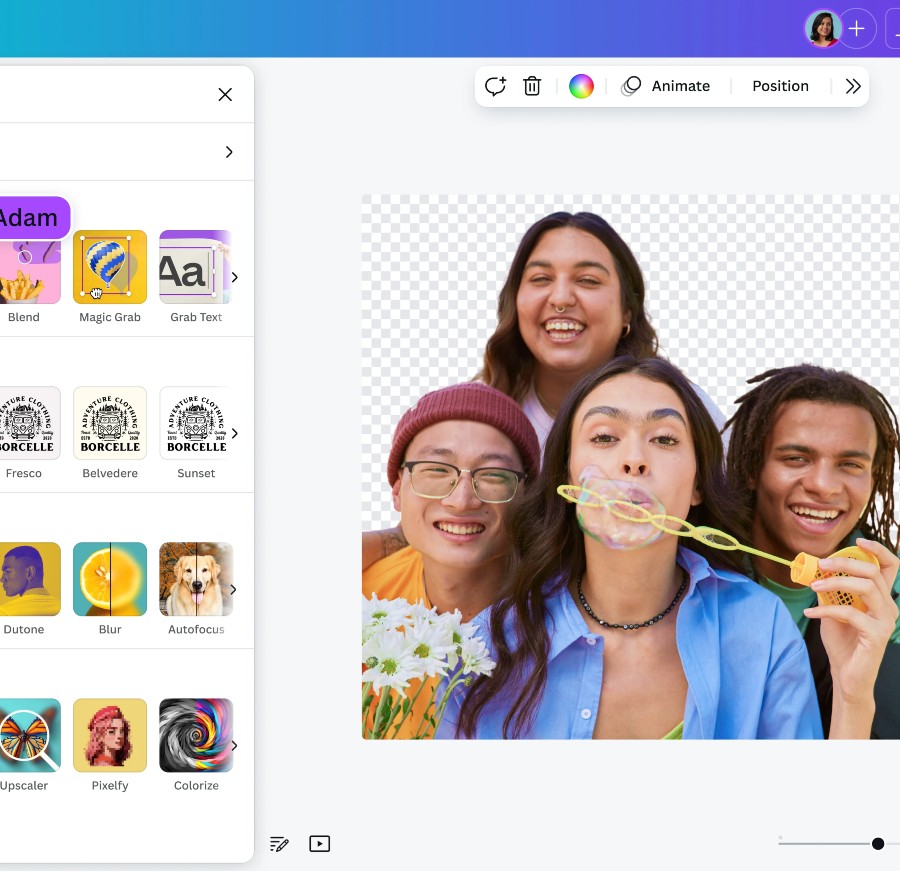Delete the element using the trash icon
Screen dimensions: 900x871
point(532,86)
